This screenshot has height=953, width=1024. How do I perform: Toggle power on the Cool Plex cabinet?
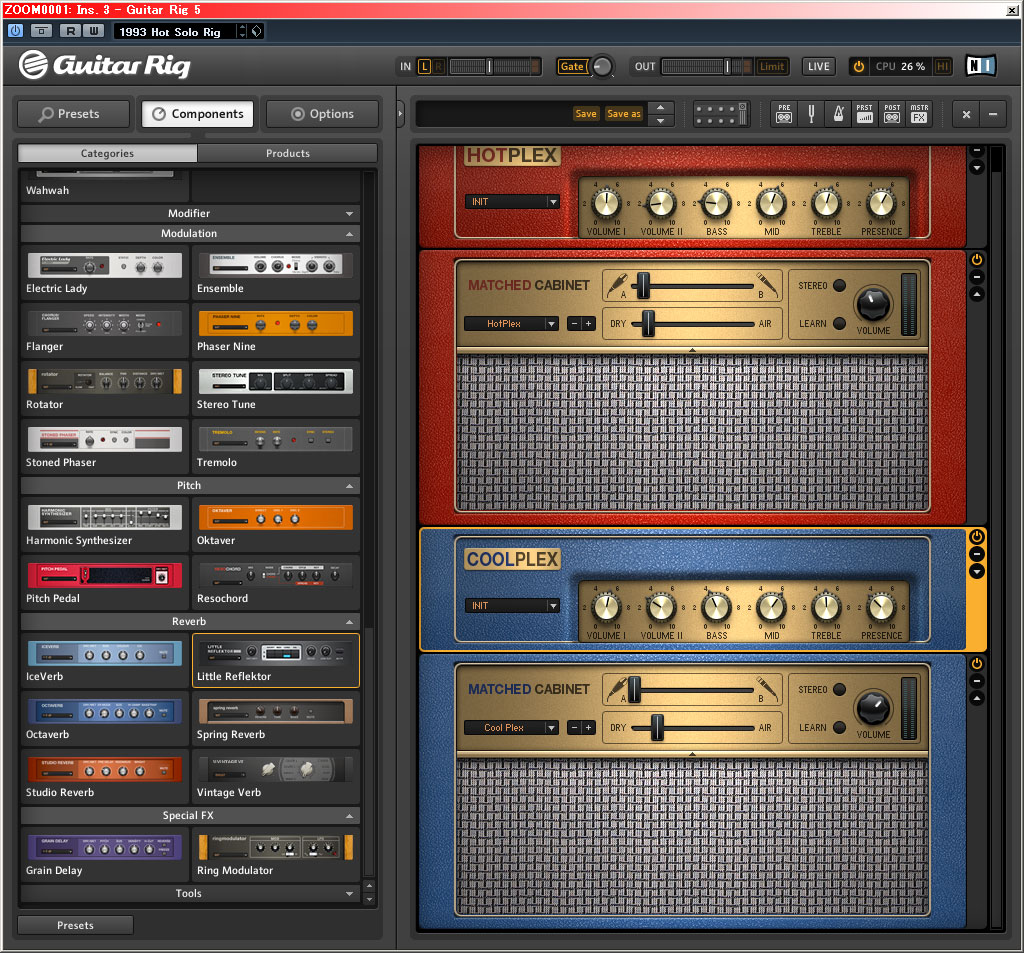tap(976, 664)
